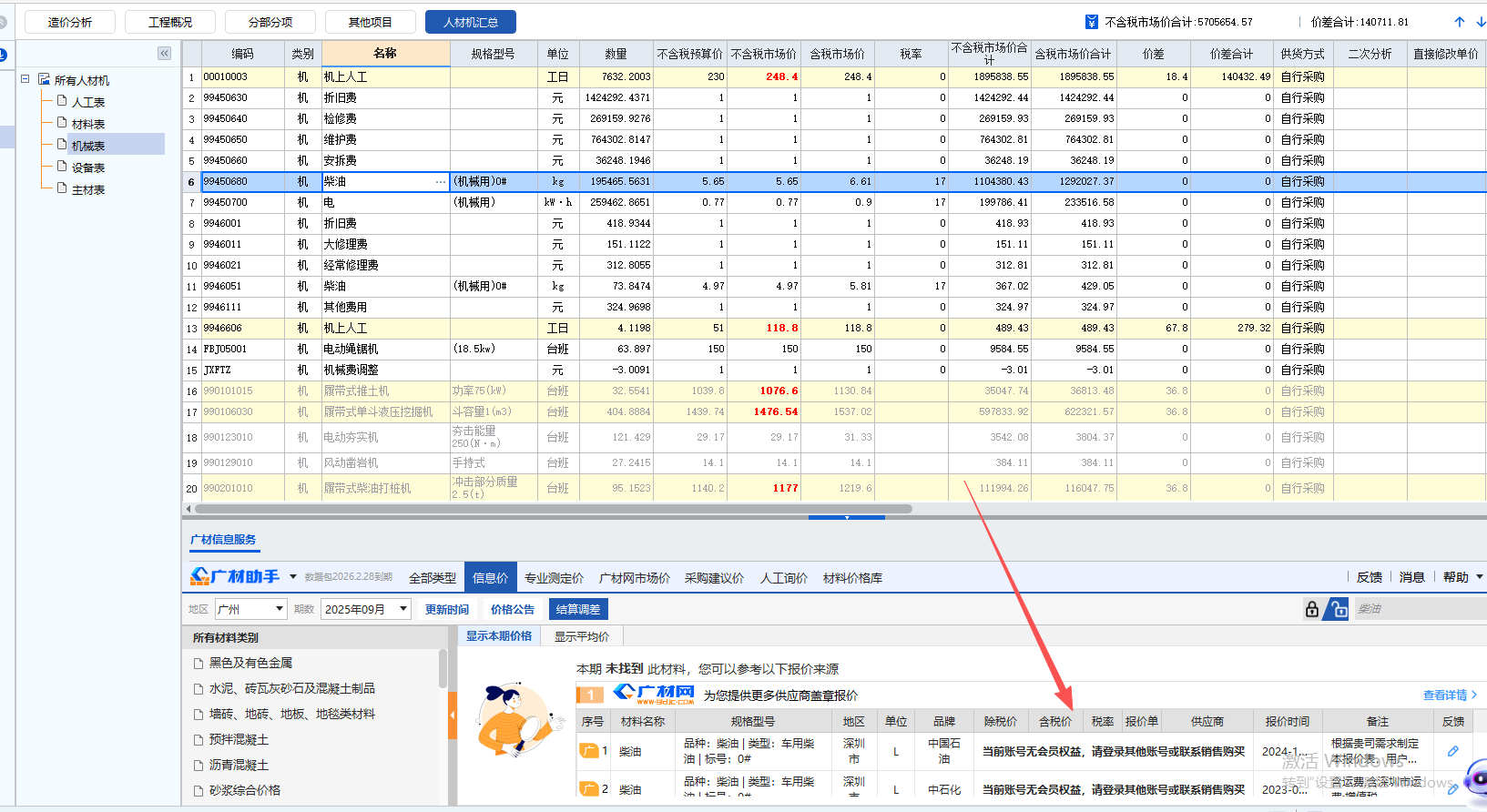
Task: Open the 广材信息服务 tab
Action: coord(223,540)
